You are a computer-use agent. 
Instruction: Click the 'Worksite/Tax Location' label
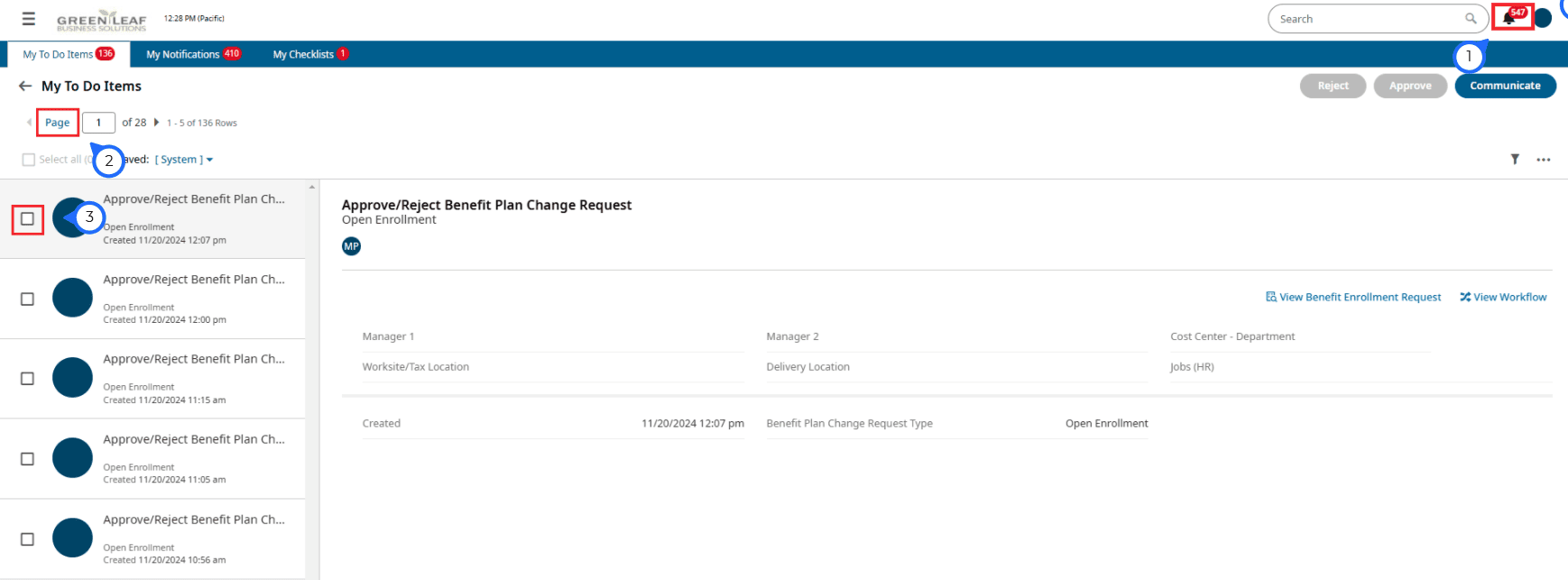point(416,367)
